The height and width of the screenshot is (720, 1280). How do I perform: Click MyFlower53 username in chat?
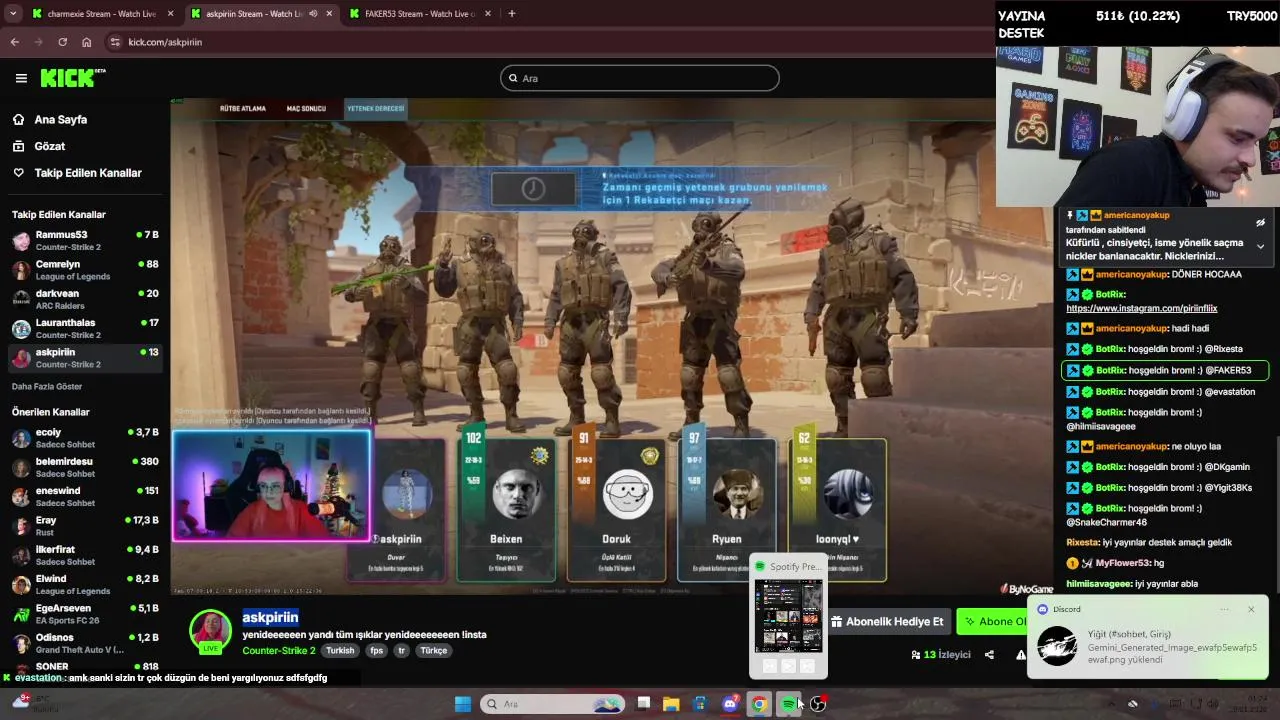coord(1122,563)
